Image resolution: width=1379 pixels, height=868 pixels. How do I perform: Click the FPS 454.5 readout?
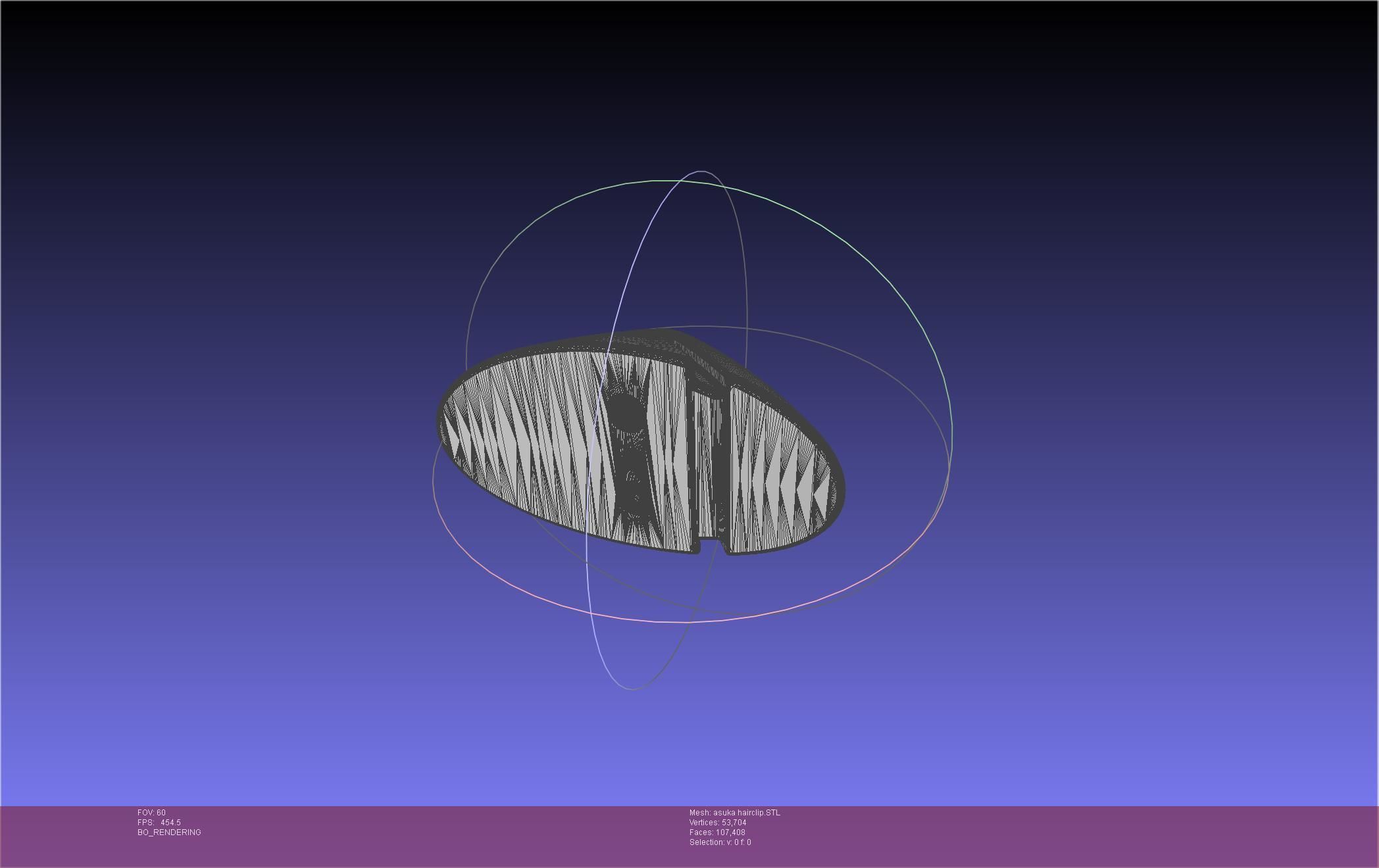coord(159,823)
